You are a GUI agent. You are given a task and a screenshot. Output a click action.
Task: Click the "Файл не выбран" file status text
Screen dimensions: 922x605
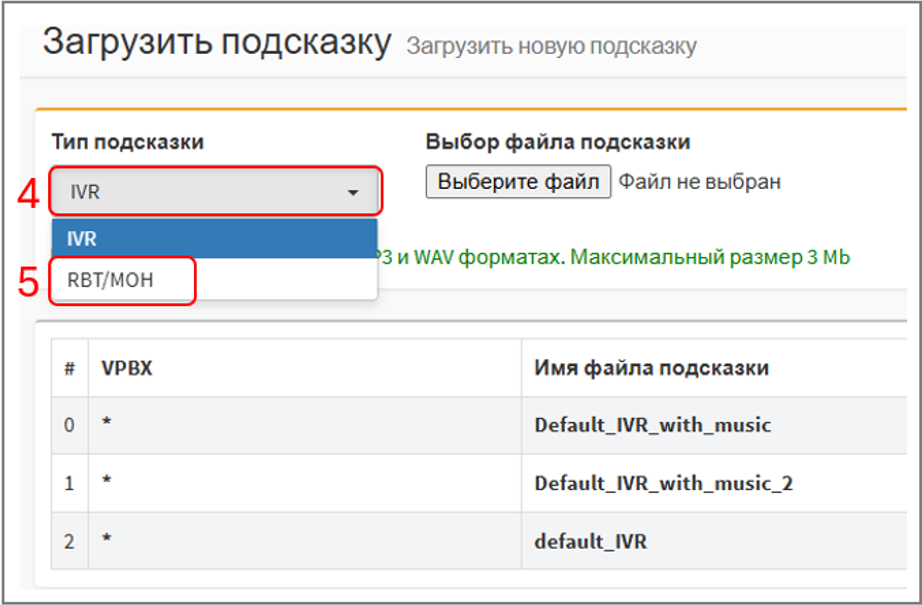click(699, 182)
